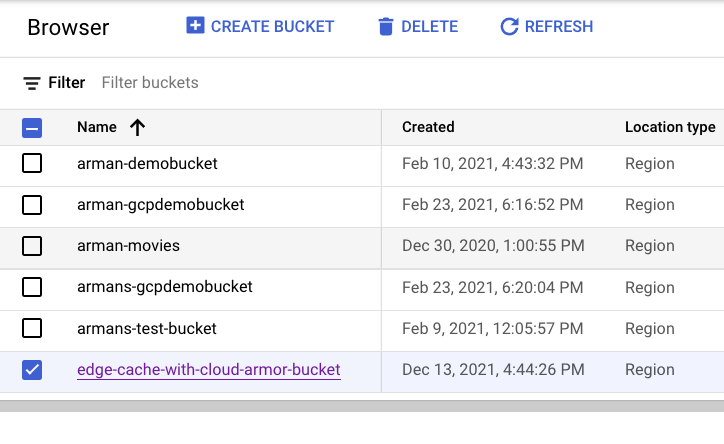724x444 pixels.
Task: Toggle the select-all header checkbox
Action: (32, 127)
